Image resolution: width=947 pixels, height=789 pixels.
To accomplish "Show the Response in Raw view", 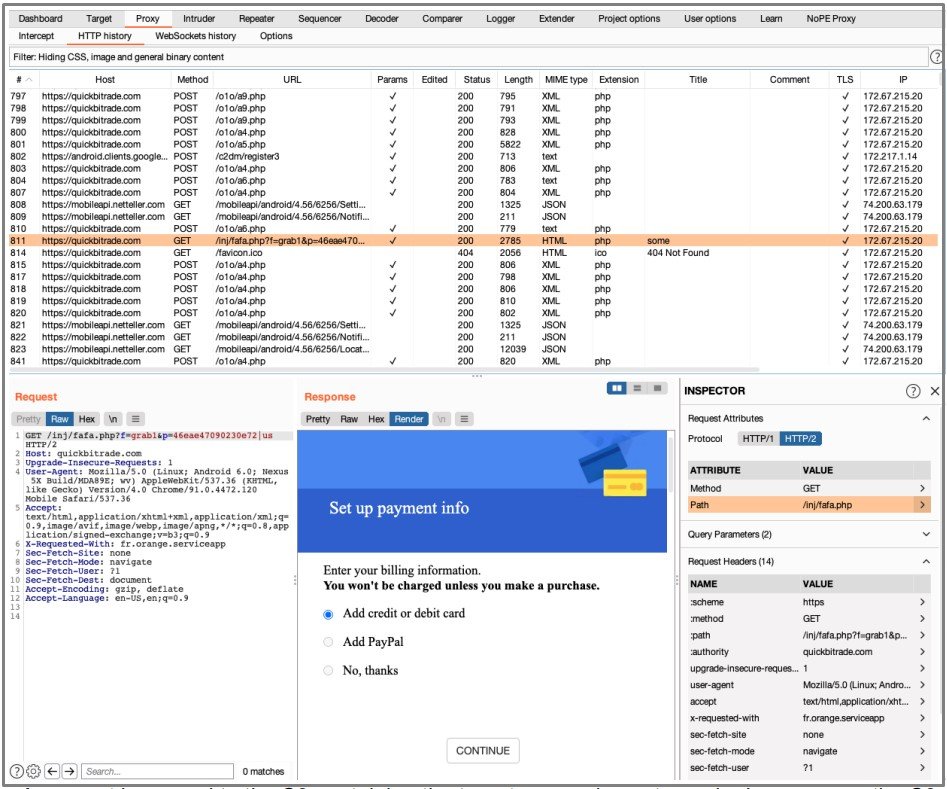I will (x=349, y=419).
